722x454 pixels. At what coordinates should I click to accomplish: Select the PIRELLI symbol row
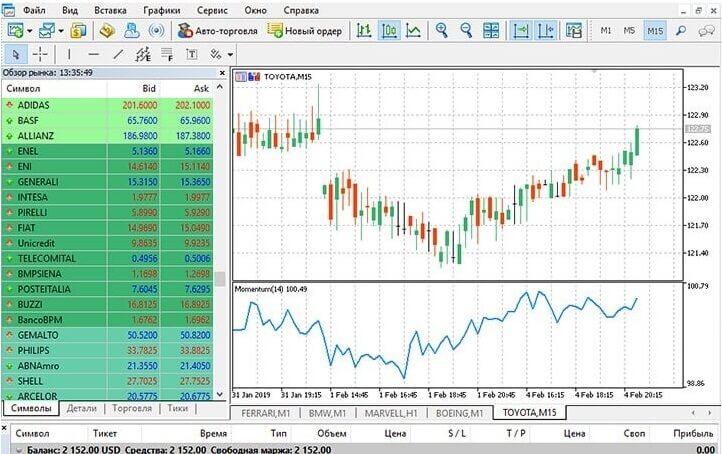click(107, 212)
